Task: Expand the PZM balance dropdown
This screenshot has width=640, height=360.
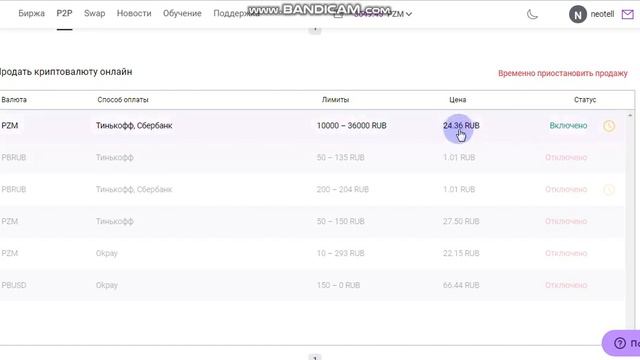Action: pos(409,14)
